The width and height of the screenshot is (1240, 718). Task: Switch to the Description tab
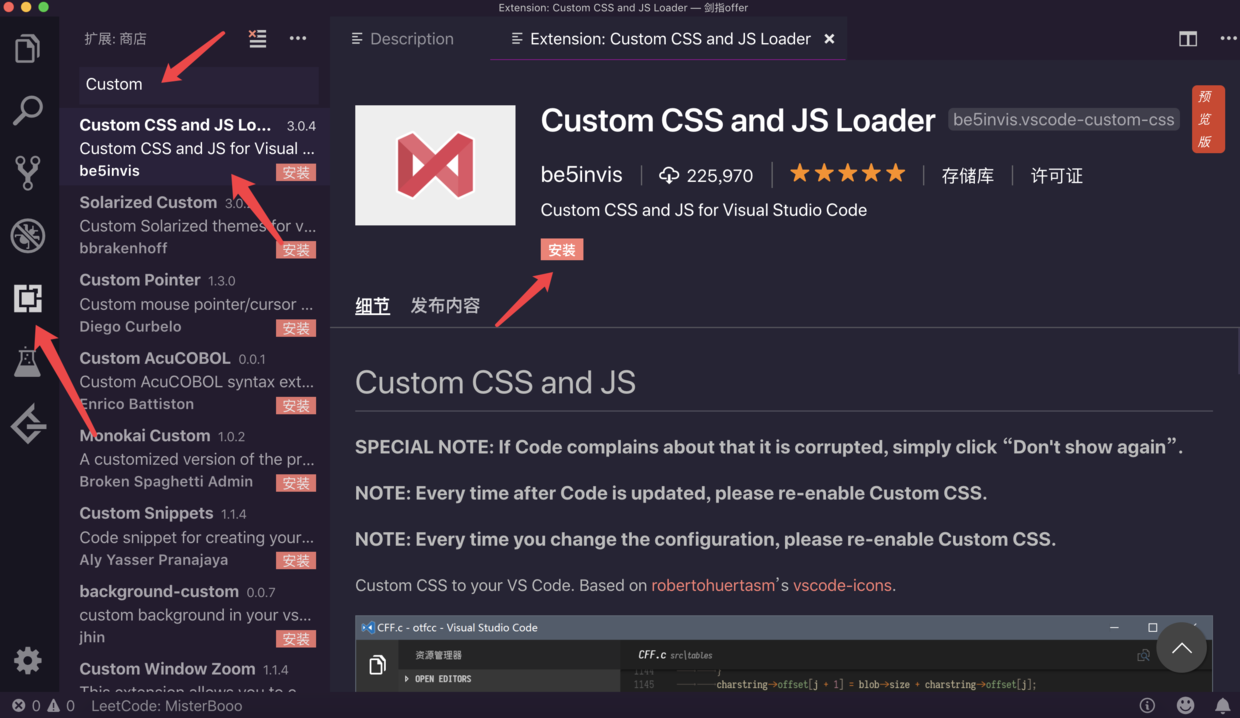point(402,39)
